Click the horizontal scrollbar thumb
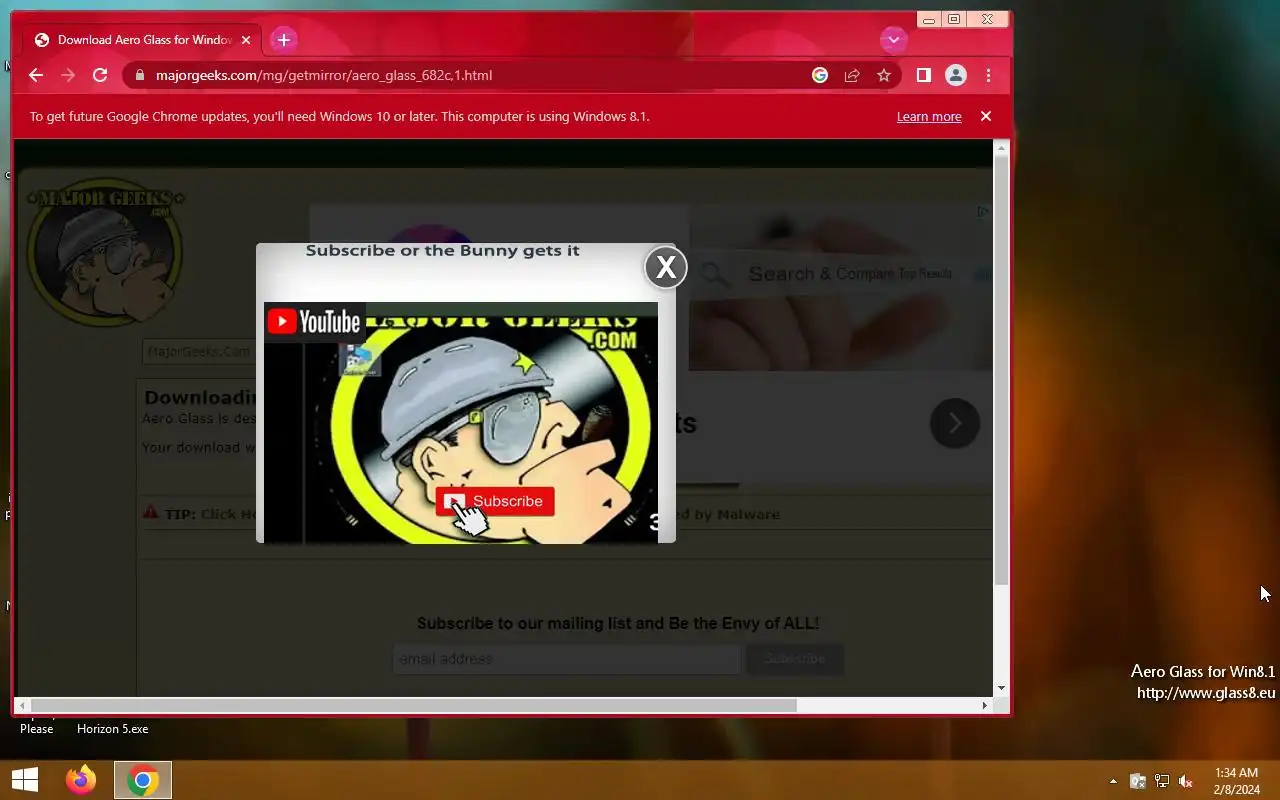 pos(414,705)
